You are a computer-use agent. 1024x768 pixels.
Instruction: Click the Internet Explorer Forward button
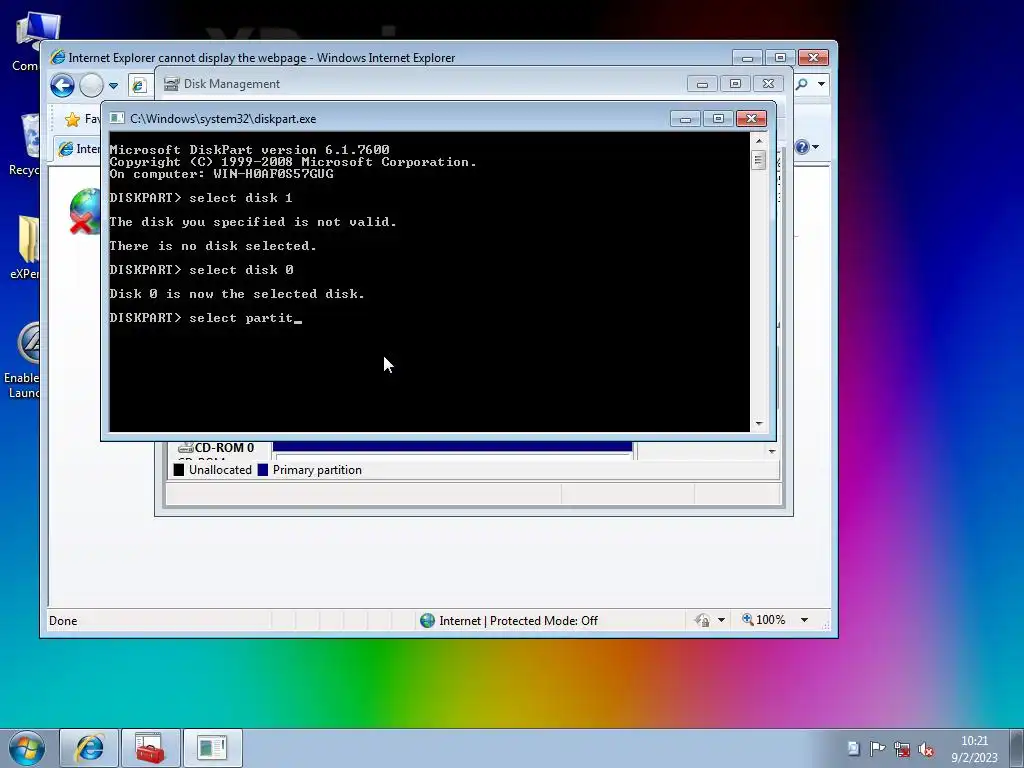point(91,86)
